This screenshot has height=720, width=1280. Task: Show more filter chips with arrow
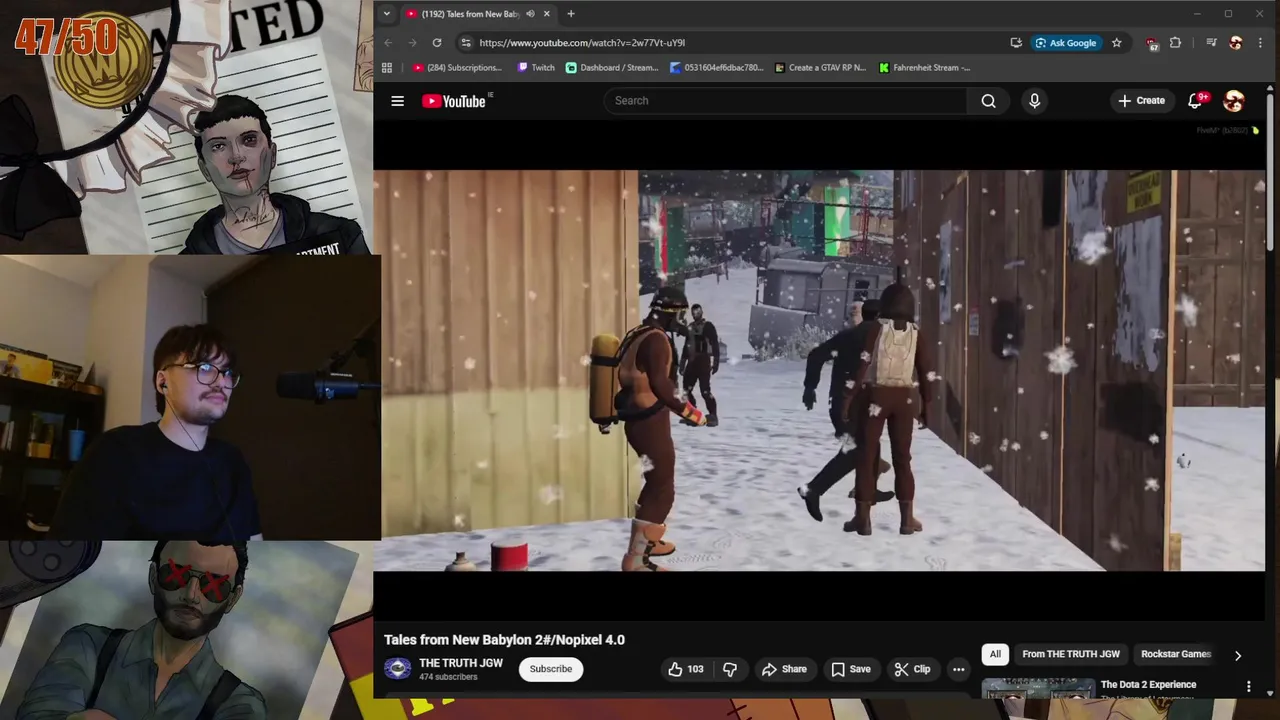click(1237, 655)
